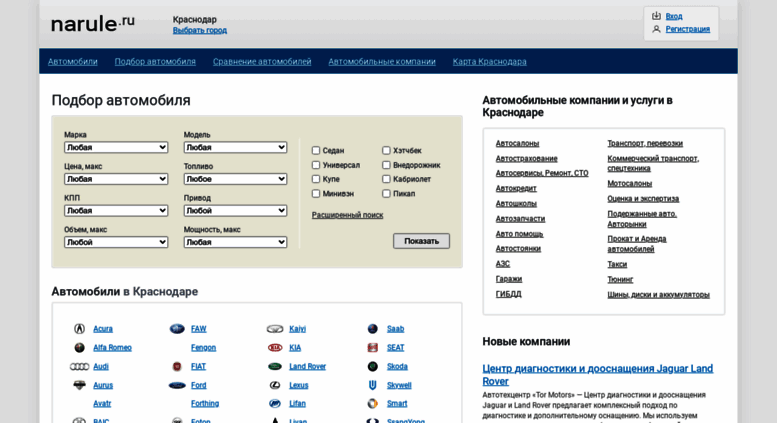
Task: Open the Модель dropdown
Action: click(x=235, y=147)
